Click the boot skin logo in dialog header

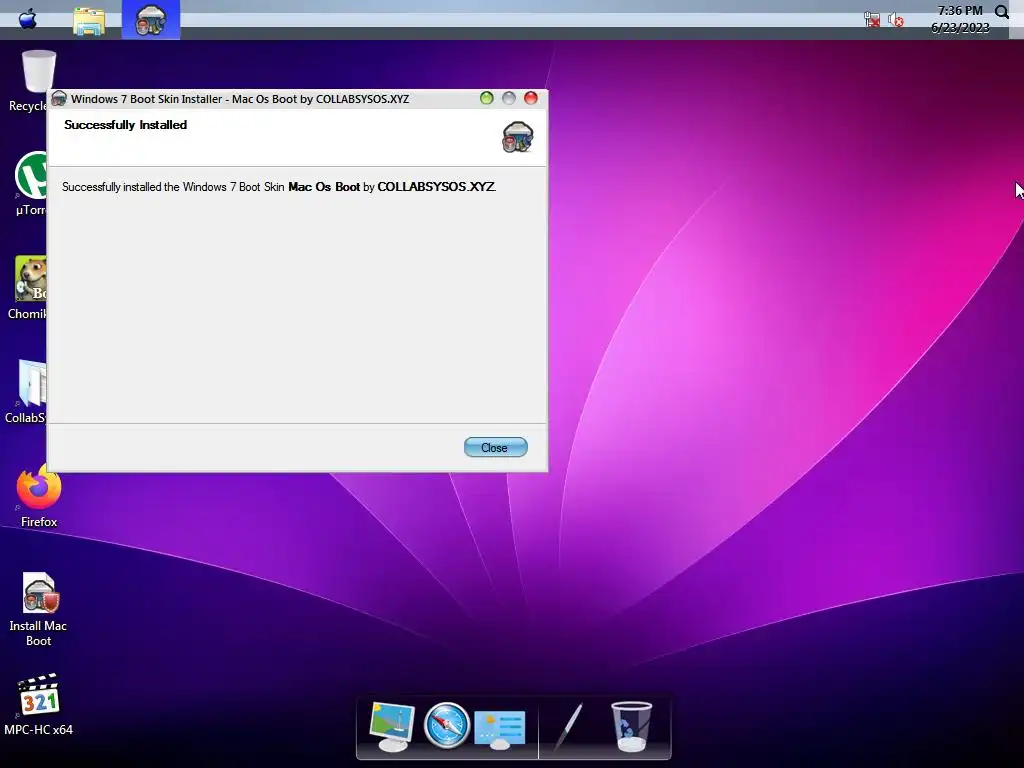point(518,137)
